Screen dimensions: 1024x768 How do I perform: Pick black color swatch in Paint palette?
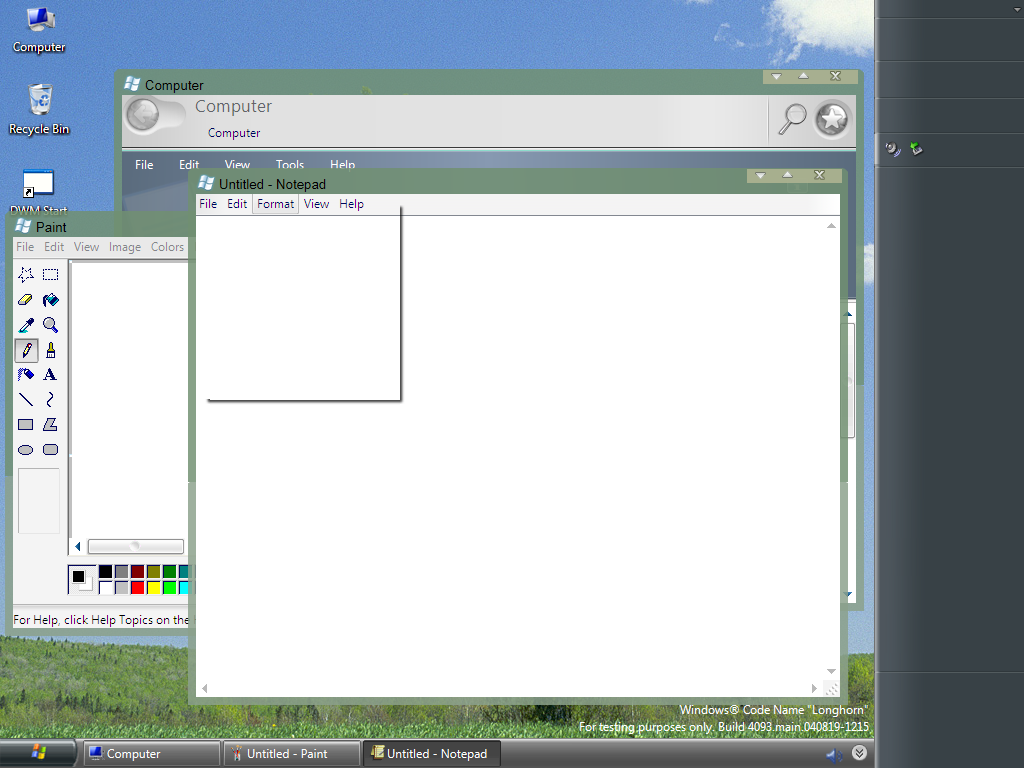105,572
